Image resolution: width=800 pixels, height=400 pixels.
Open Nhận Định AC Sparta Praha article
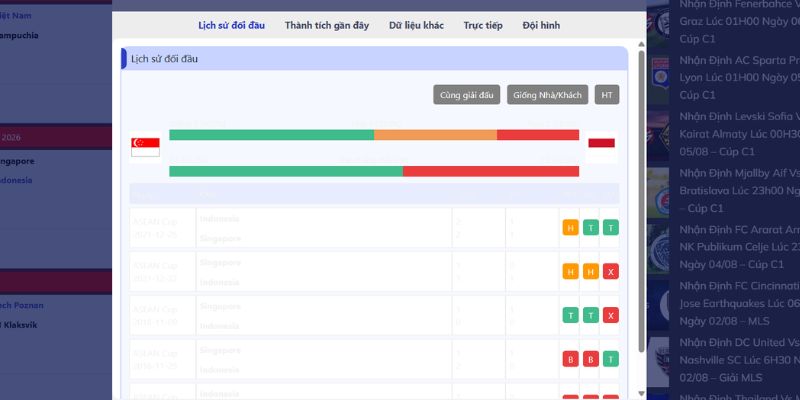point(740,78)
